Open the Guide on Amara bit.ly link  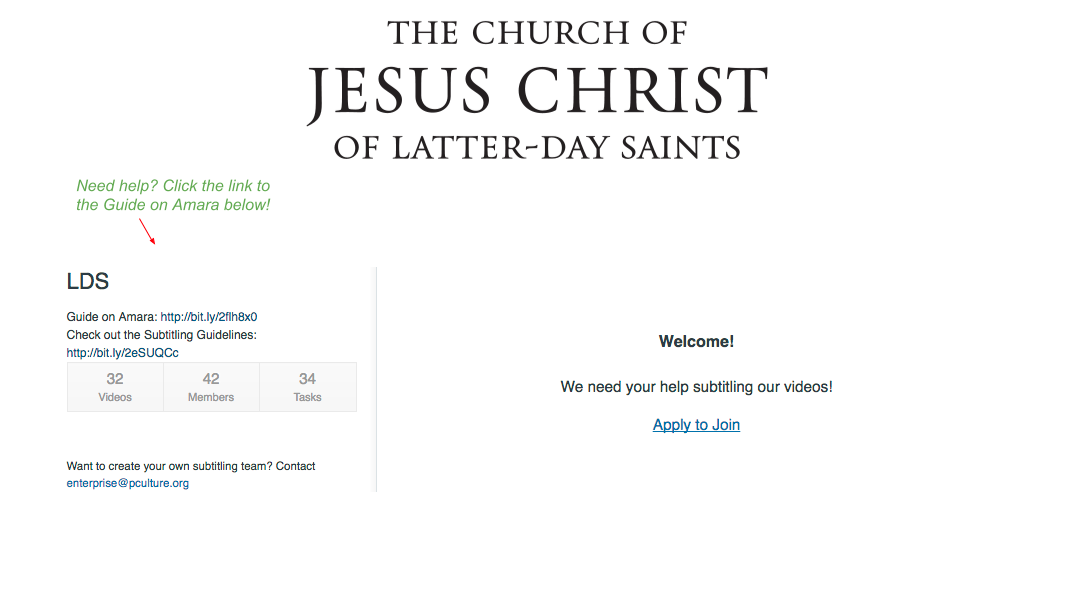pos(209,317)
